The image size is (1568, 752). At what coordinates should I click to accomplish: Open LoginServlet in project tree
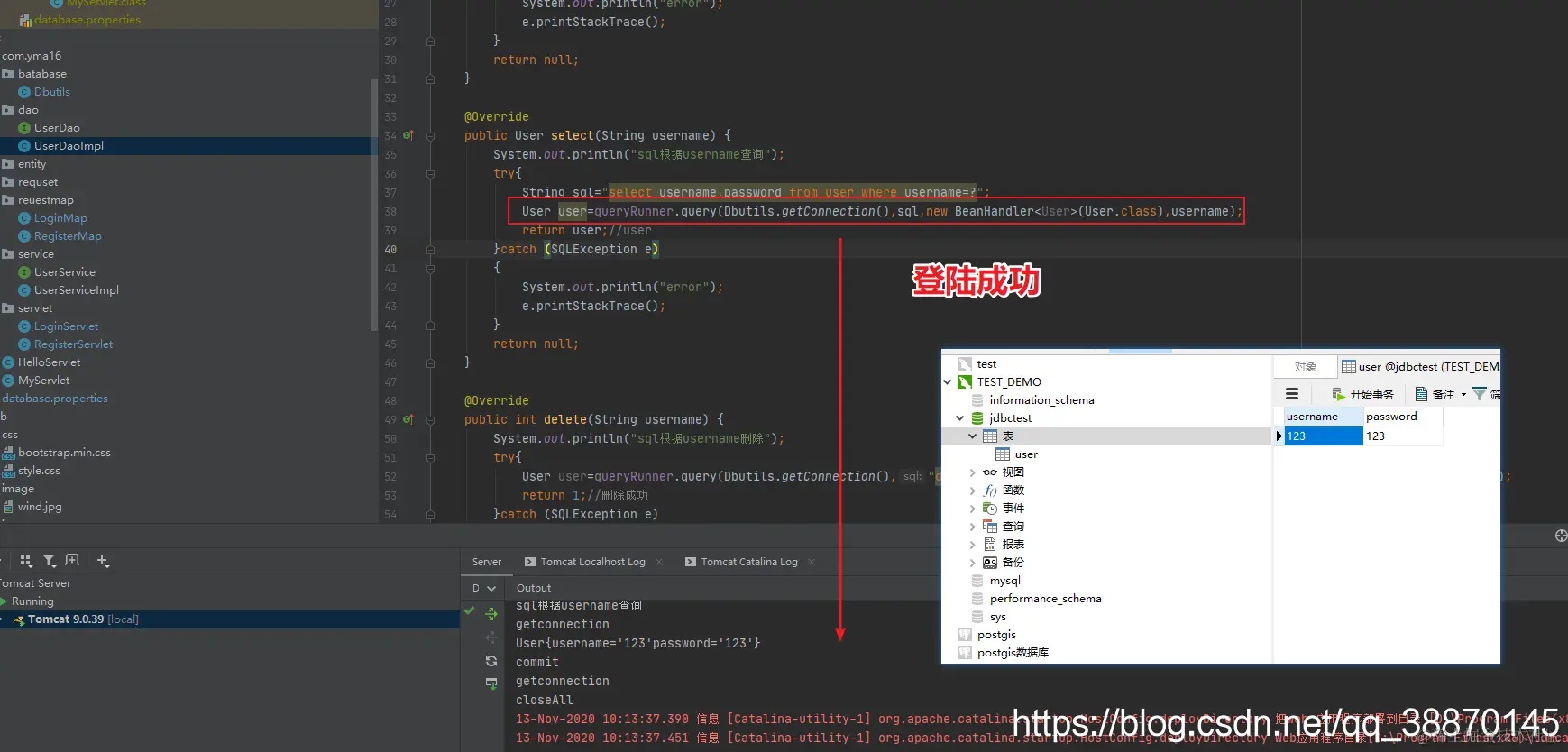(66, 326)
